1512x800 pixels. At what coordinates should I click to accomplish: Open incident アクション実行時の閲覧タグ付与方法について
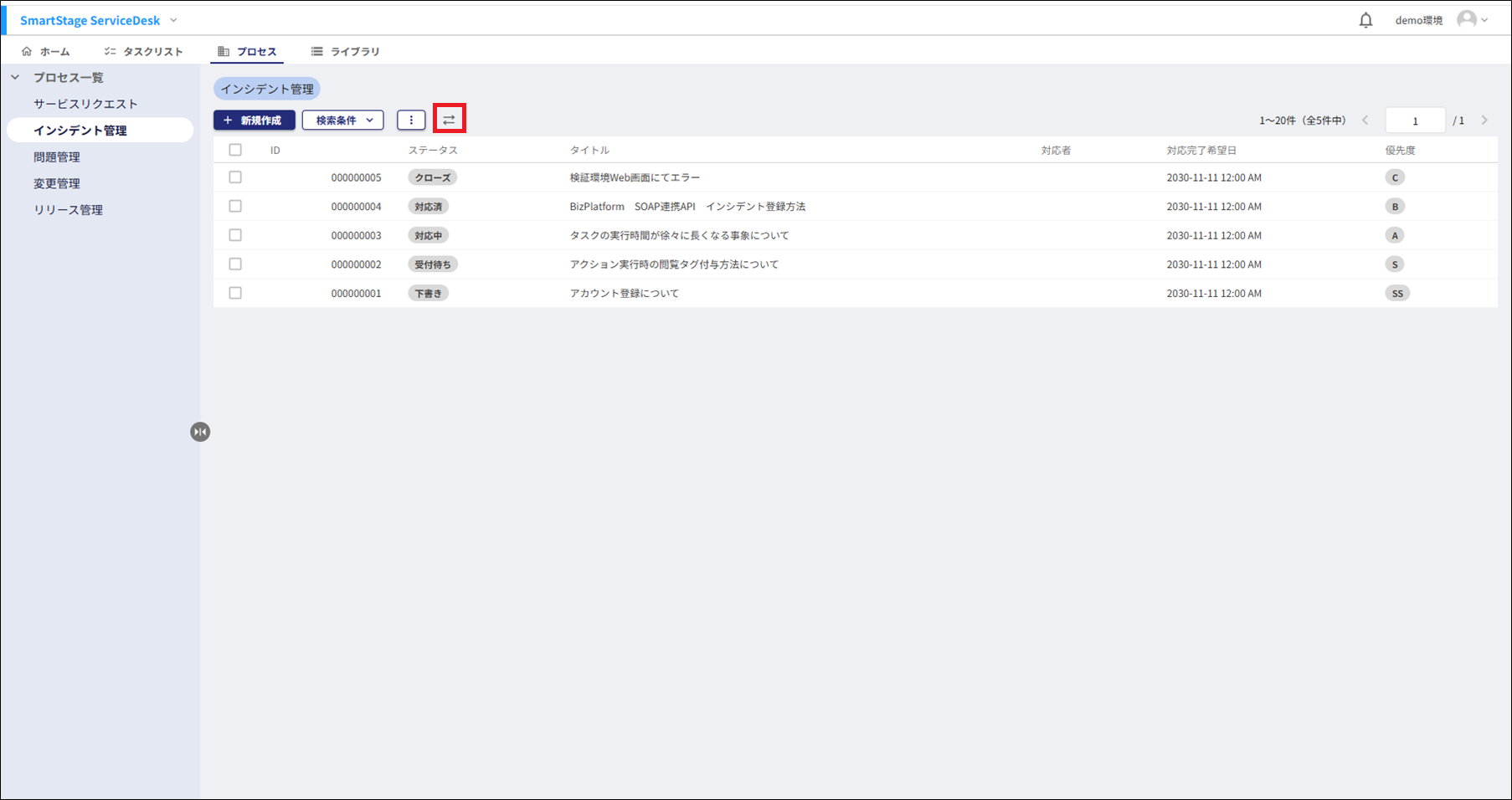click(674, 264)
